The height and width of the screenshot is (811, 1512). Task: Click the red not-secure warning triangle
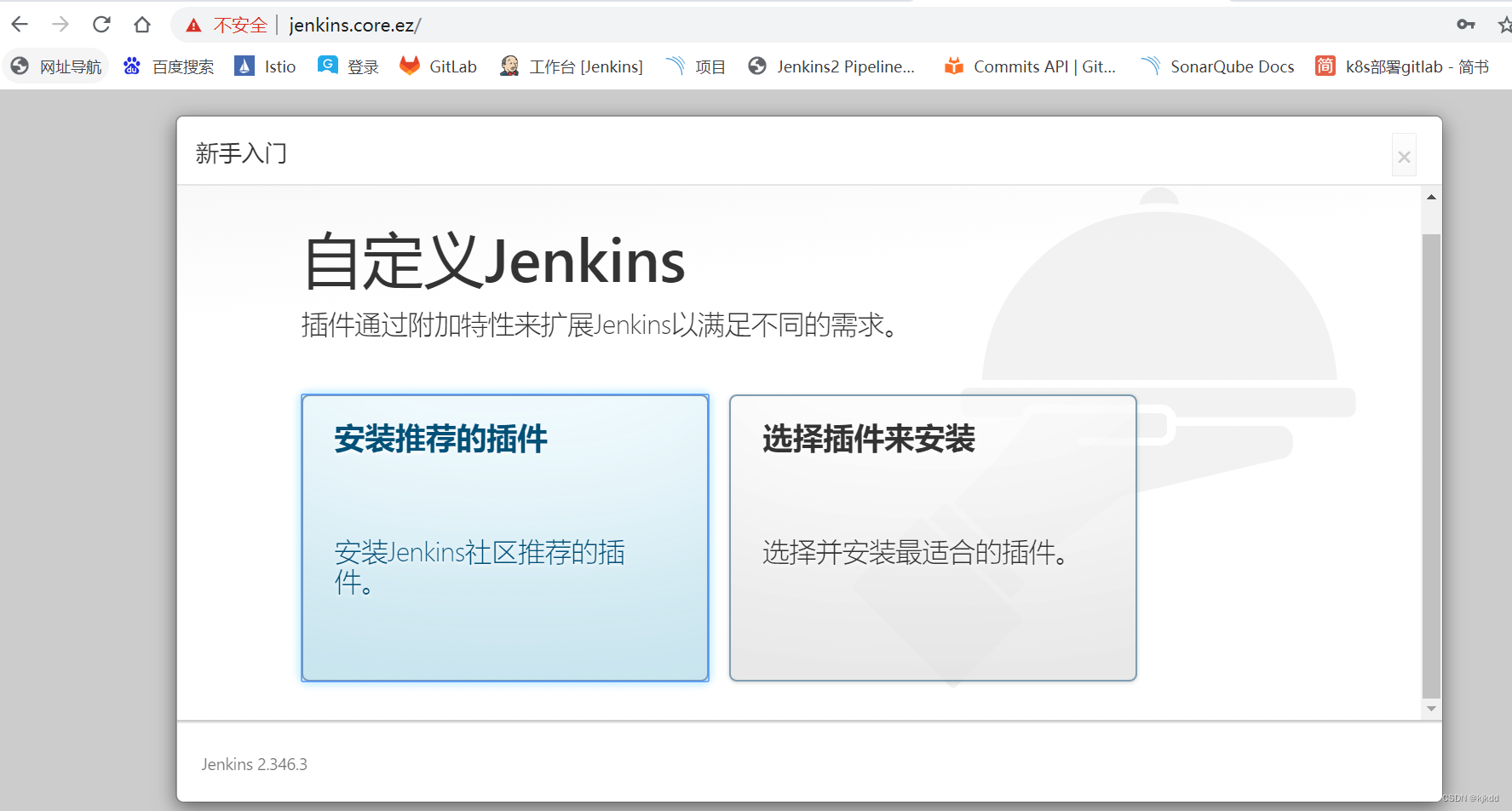194,26
